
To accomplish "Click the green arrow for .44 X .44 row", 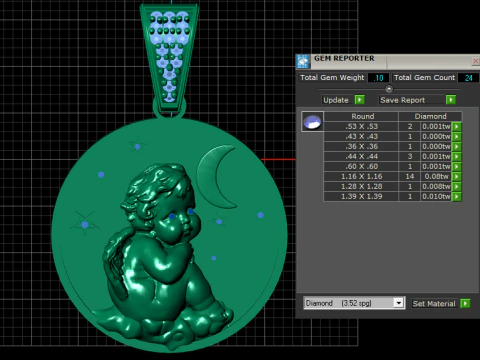I will 457,156.
